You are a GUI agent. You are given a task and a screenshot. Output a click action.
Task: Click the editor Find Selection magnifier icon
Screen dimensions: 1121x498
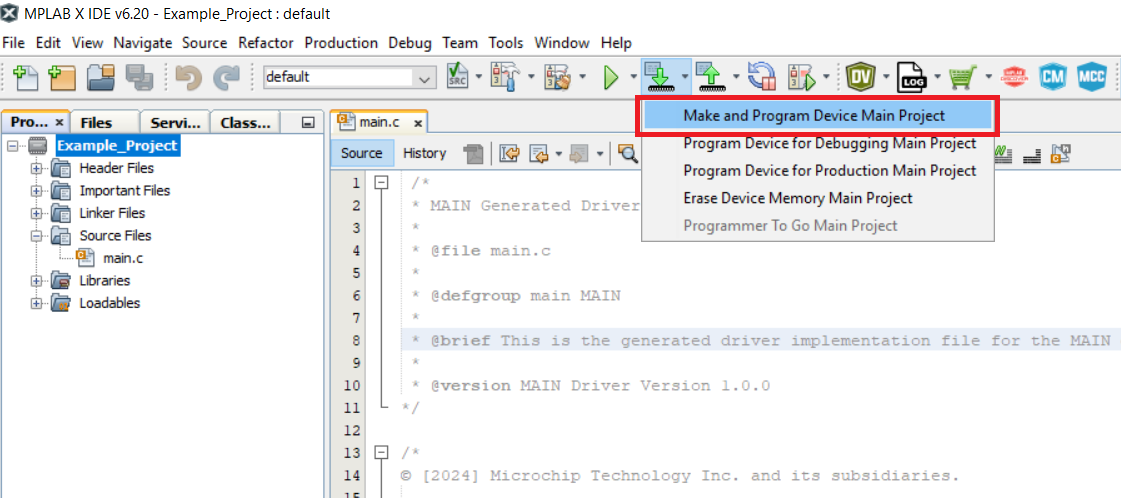click(628, 153)
